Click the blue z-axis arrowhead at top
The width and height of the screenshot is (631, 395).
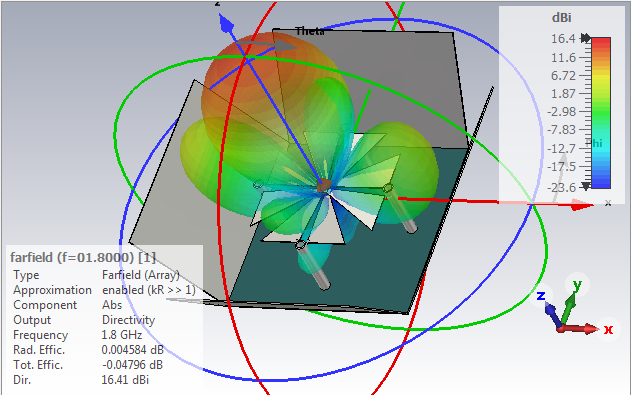[x=226, y=23]
